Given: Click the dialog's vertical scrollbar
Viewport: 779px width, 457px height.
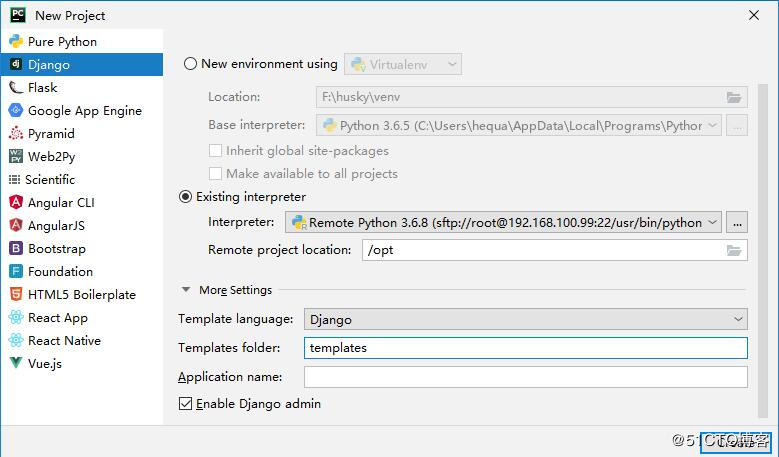Looking at the screenshot, I should point(763,251).
